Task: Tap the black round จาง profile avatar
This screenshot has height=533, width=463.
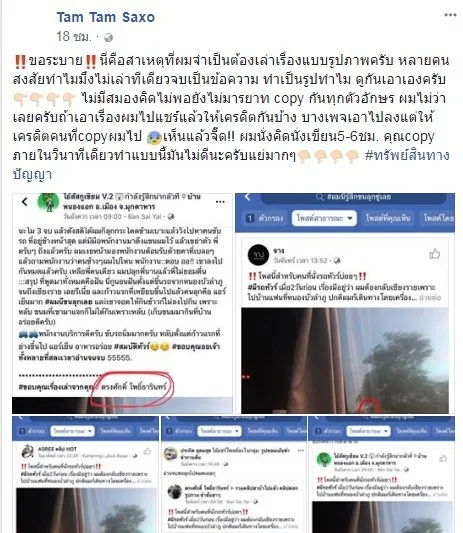Action: click(x=258, y=255)
